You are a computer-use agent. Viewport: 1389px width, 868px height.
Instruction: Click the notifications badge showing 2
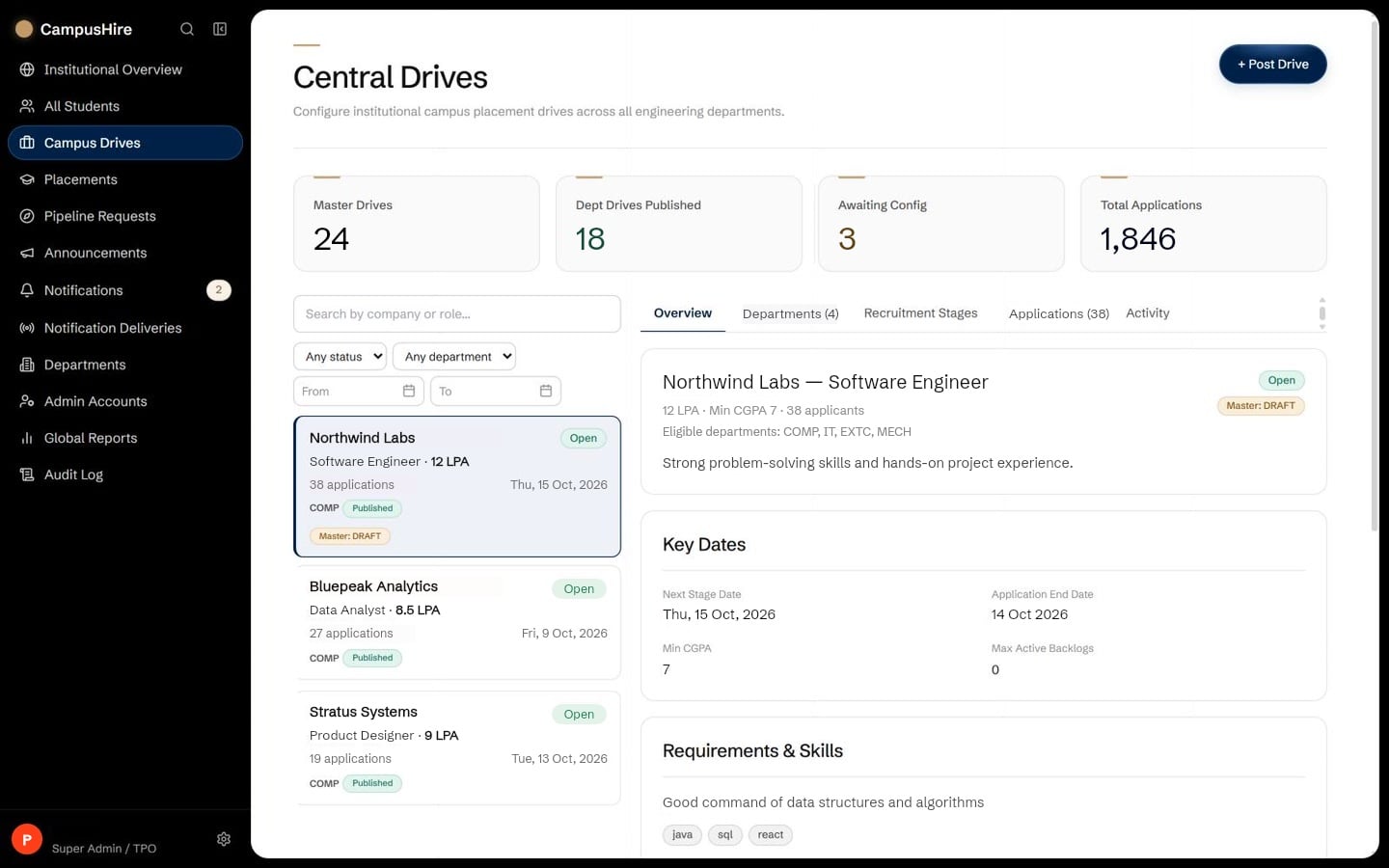(219, 290)
